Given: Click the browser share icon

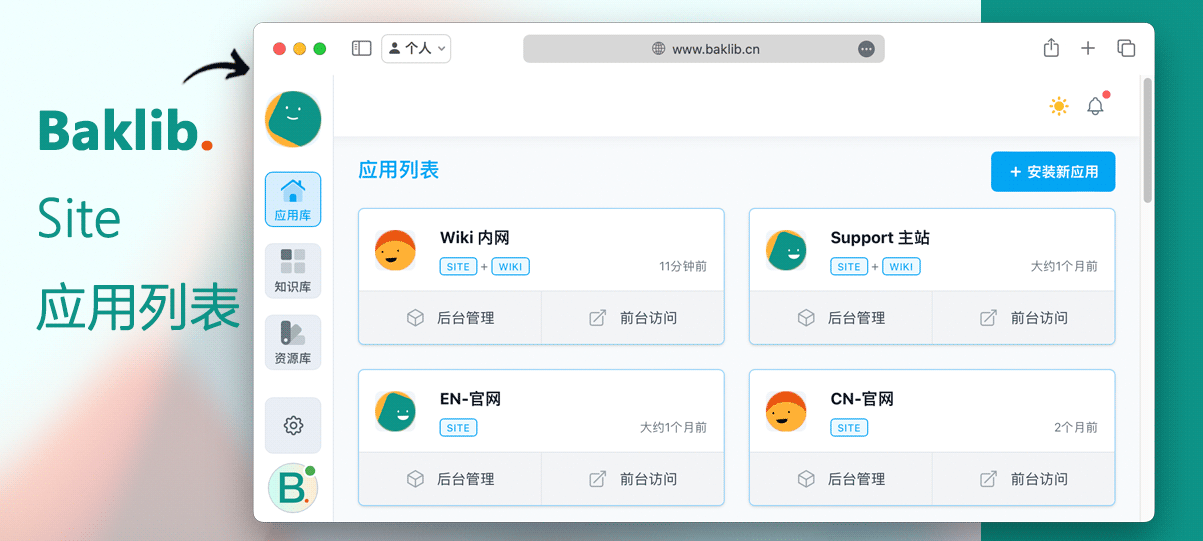Looking at the screenshot, I should [x=1051, y=48].
